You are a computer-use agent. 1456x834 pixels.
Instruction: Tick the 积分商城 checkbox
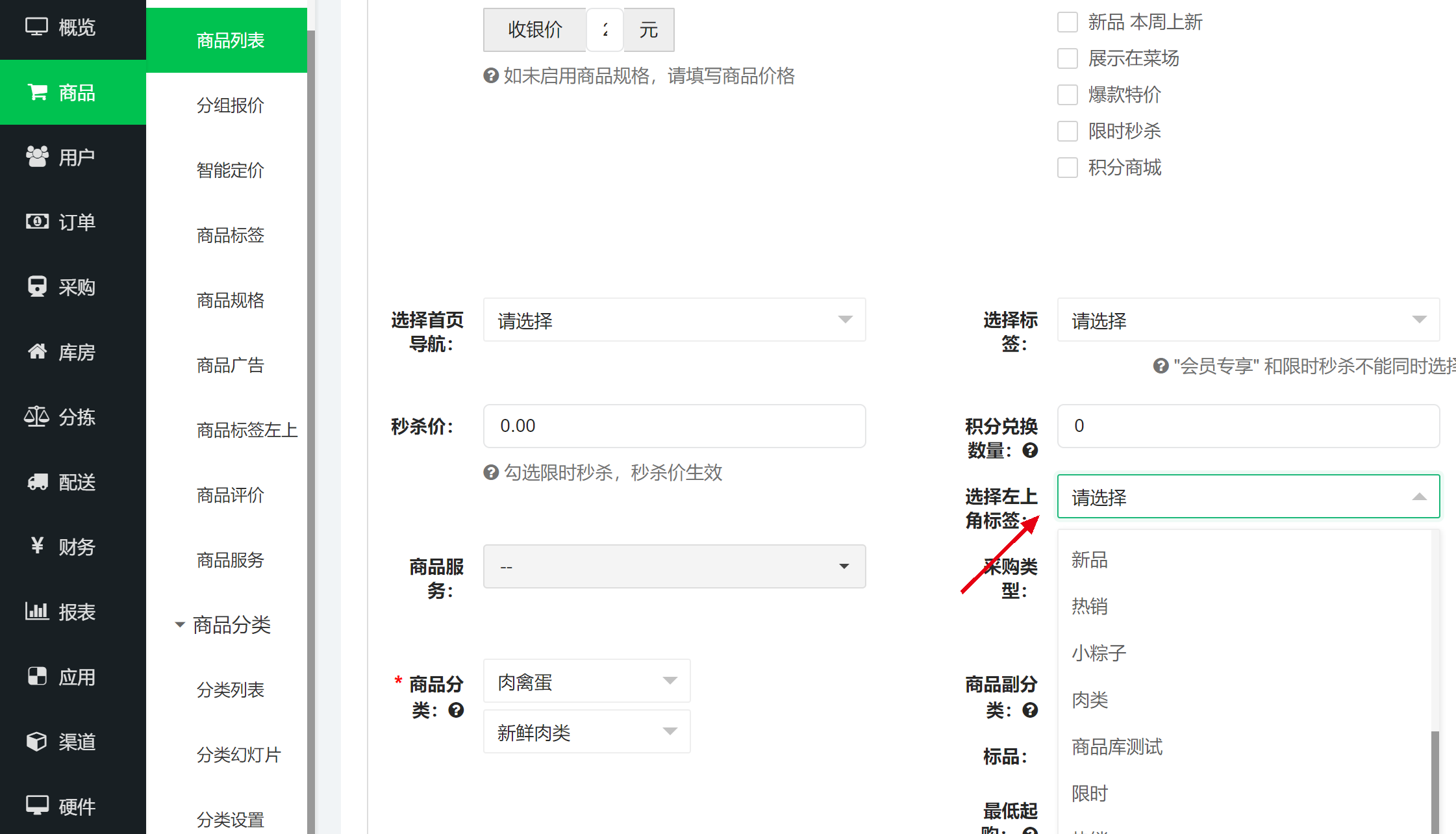coord(1068,168)
